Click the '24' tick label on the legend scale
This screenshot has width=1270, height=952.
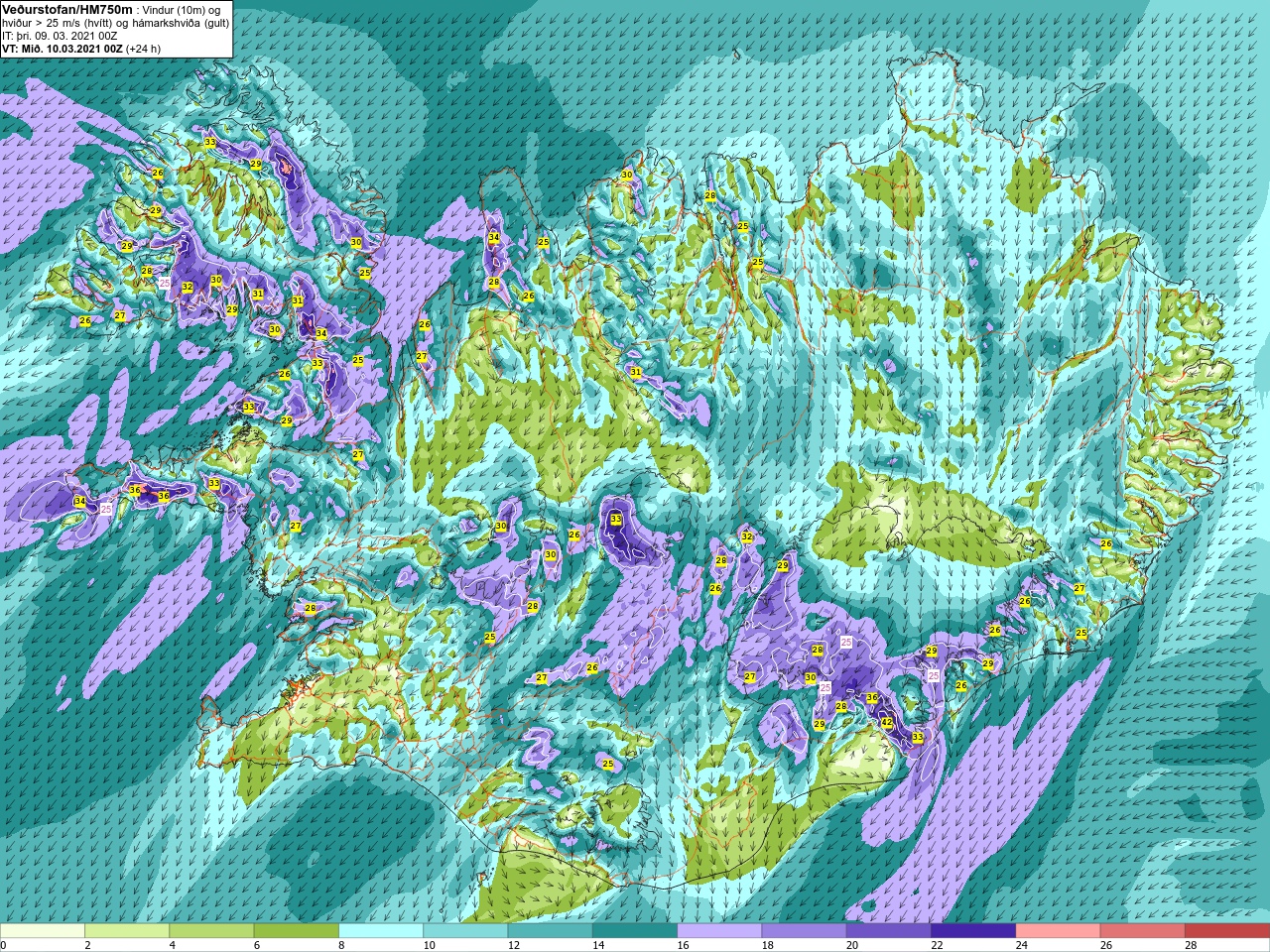[1021, 945]
